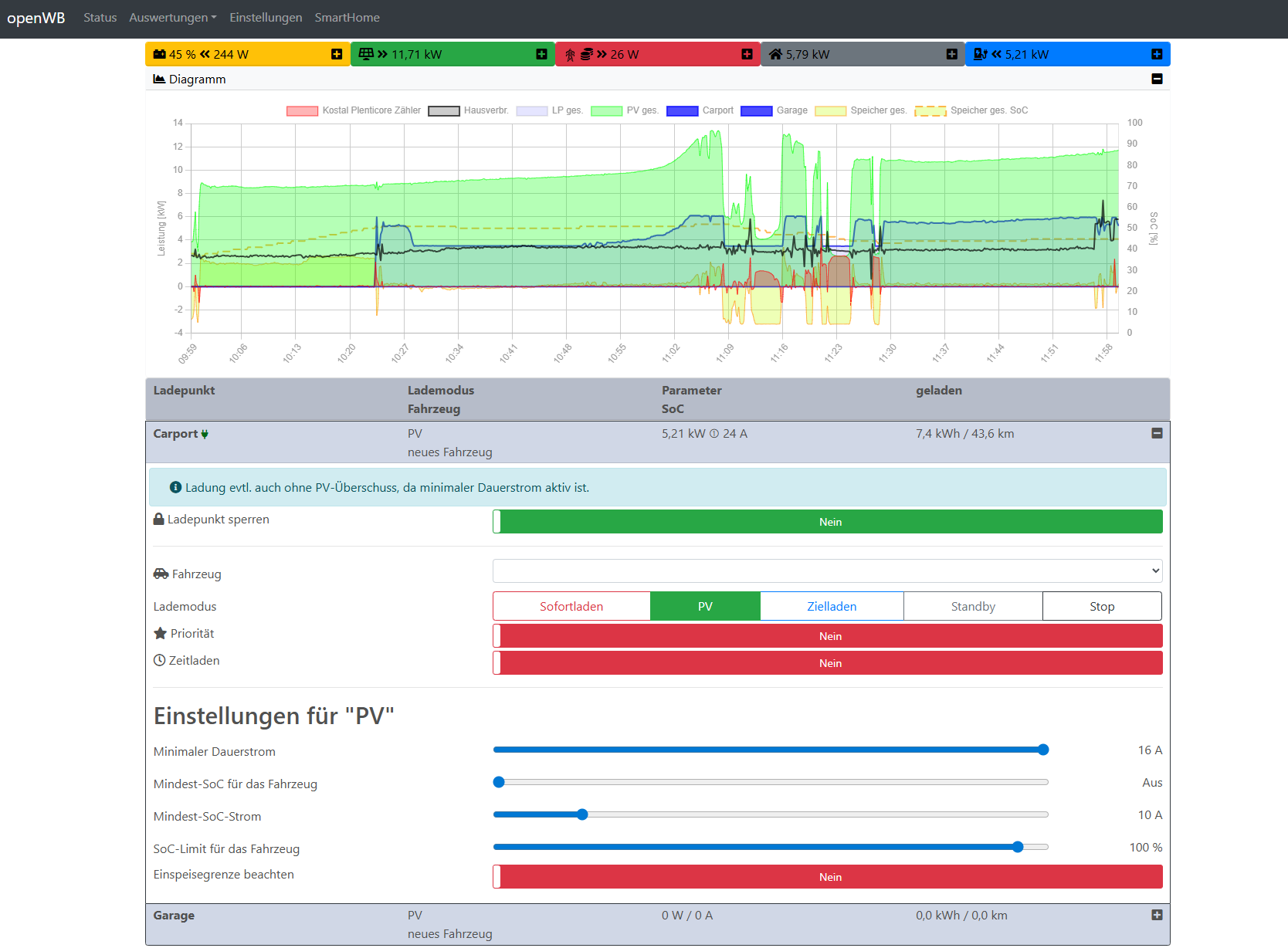Open the Auswertungen dropdown menu
Viewport: 1288px width, 948px height.
coord(173,17)
